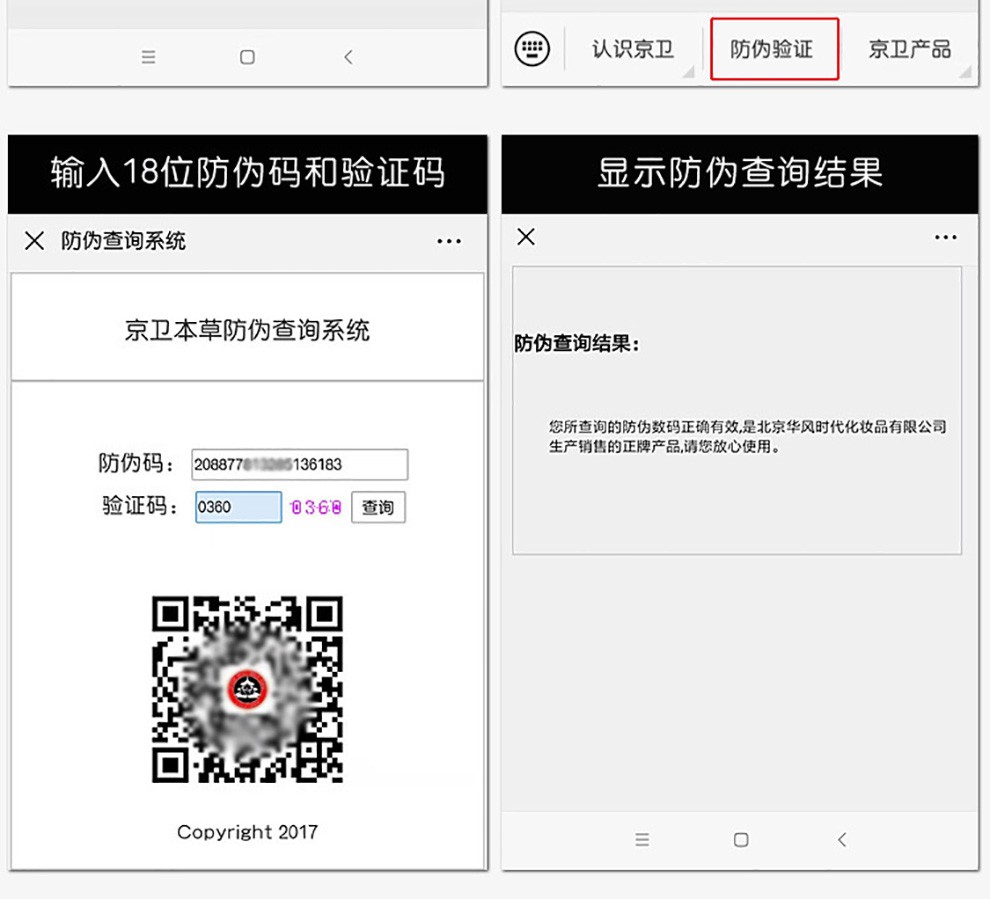This screenshot has width=990, height=899.
Task: Tap the back arrow in top-left phone
Action: 348,57
